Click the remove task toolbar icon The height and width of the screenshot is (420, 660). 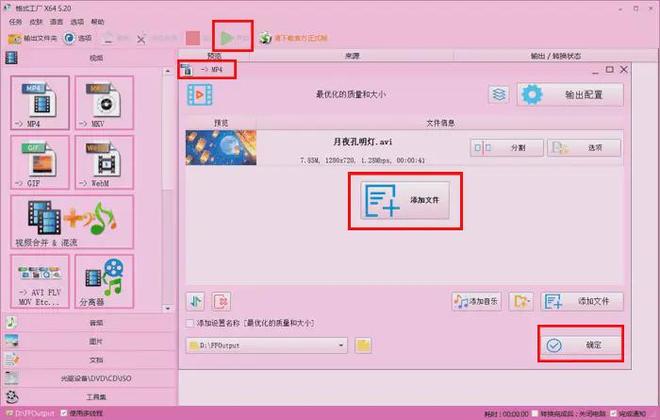(109, 38)
